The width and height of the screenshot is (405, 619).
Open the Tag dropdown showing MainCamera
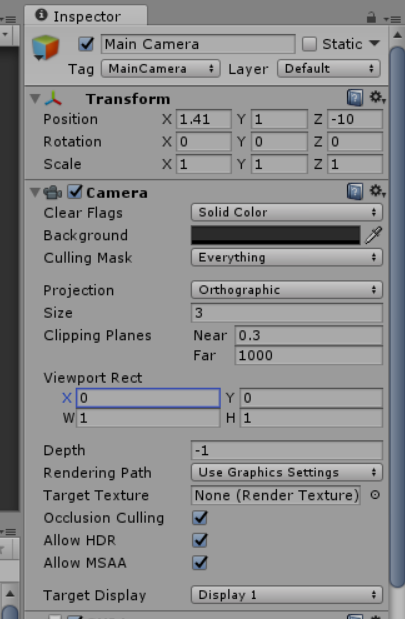tap(161, 69)
